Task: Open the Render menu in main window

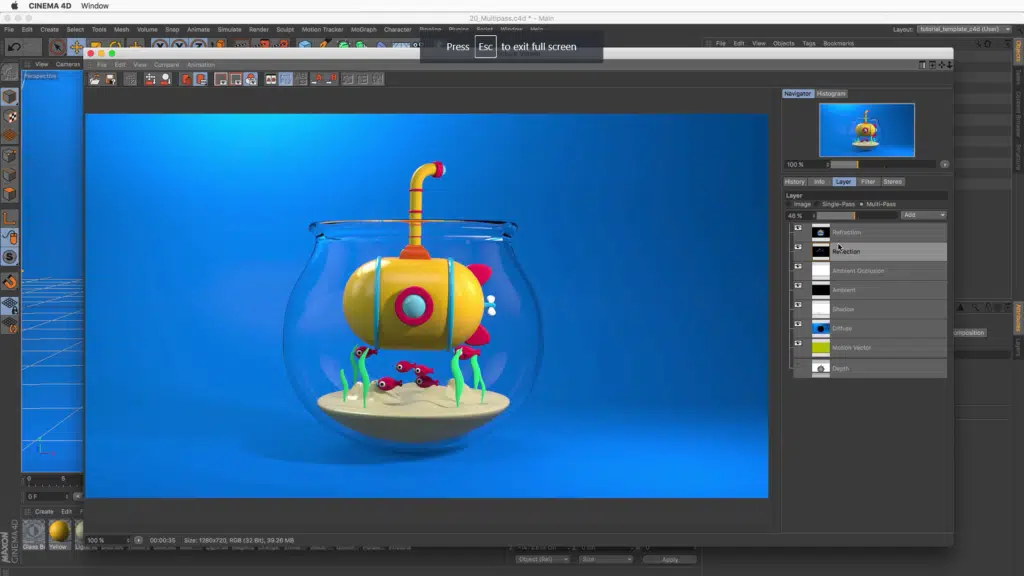Action: tap(259, 29)
